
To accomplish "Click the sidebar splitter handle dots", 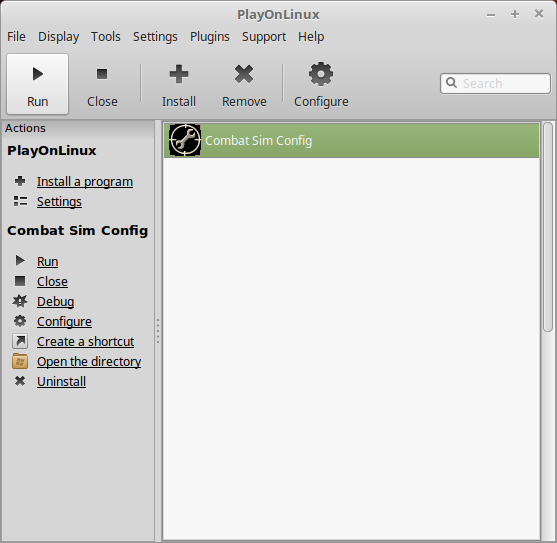I will point(158,331).
